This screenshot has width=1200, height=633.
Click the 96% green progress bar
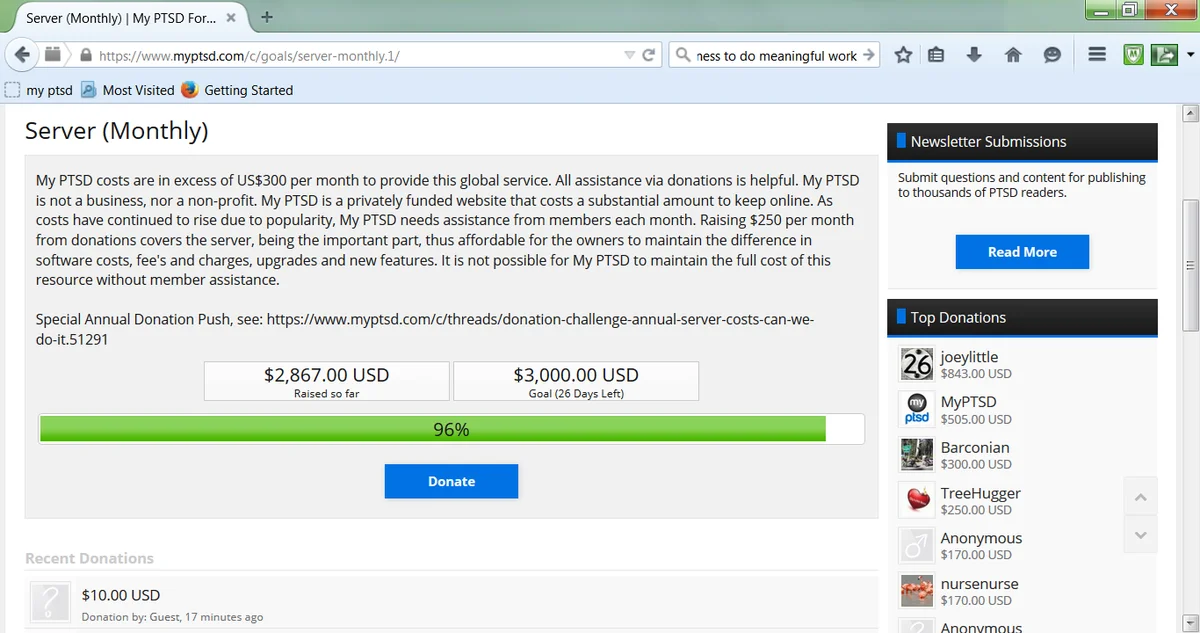[x=451, y=429]
